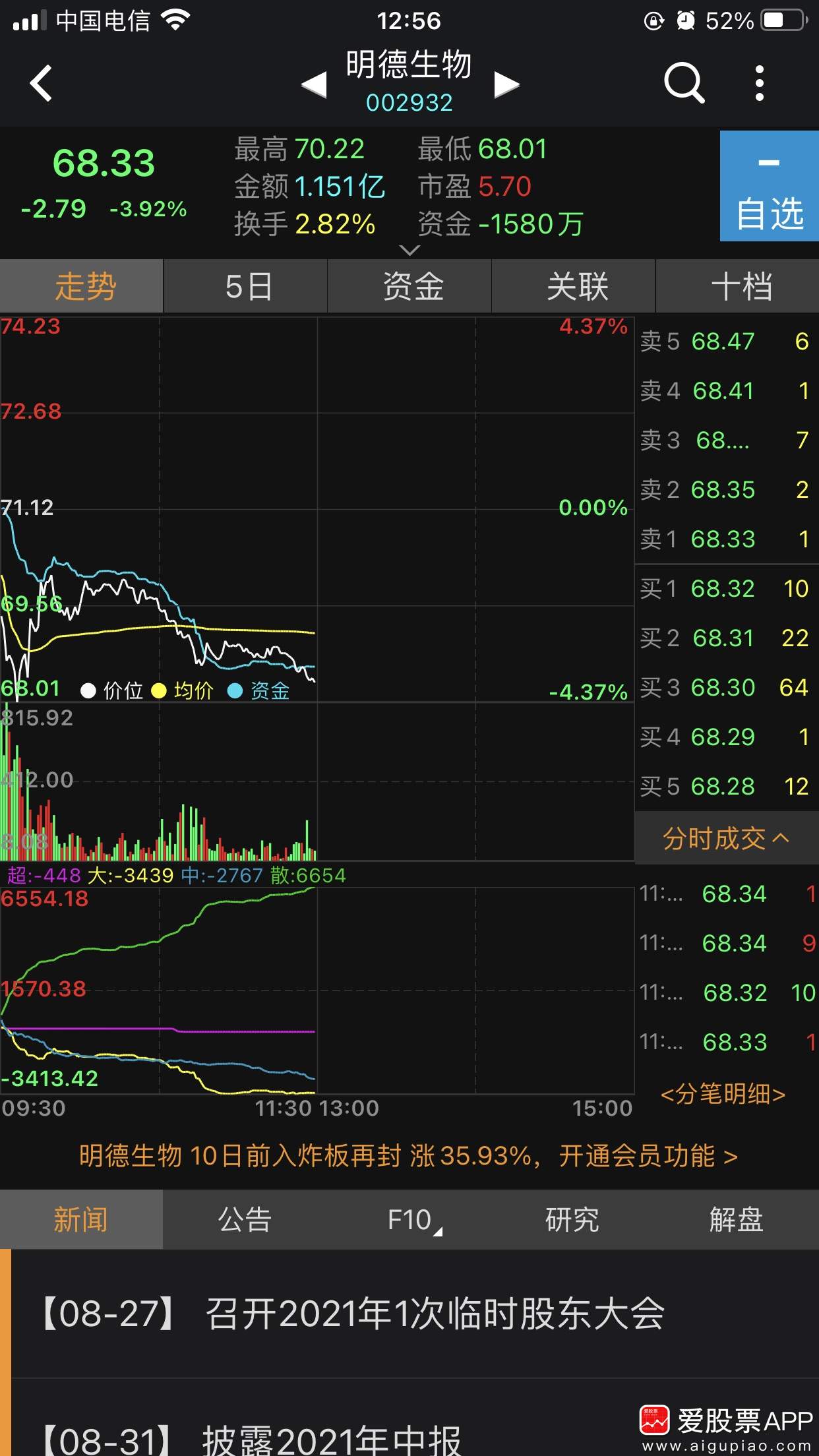Image resolution: width=819 pixels, height=1456 pixels.
Task: Select the 卖5 68.47 ask row
Action: (x=727, y=342)
